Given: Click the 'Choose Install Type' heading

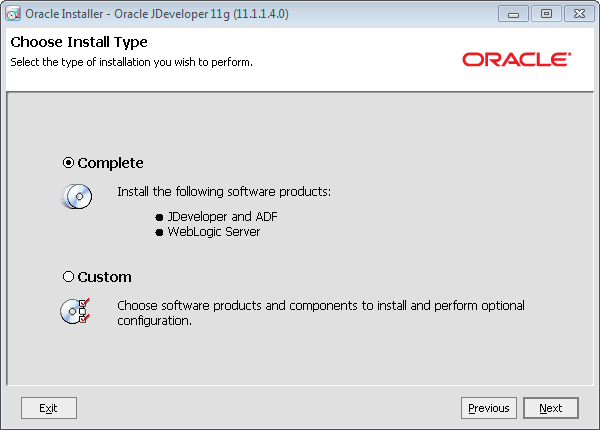Looking at the screenshot, I should 79,42.
